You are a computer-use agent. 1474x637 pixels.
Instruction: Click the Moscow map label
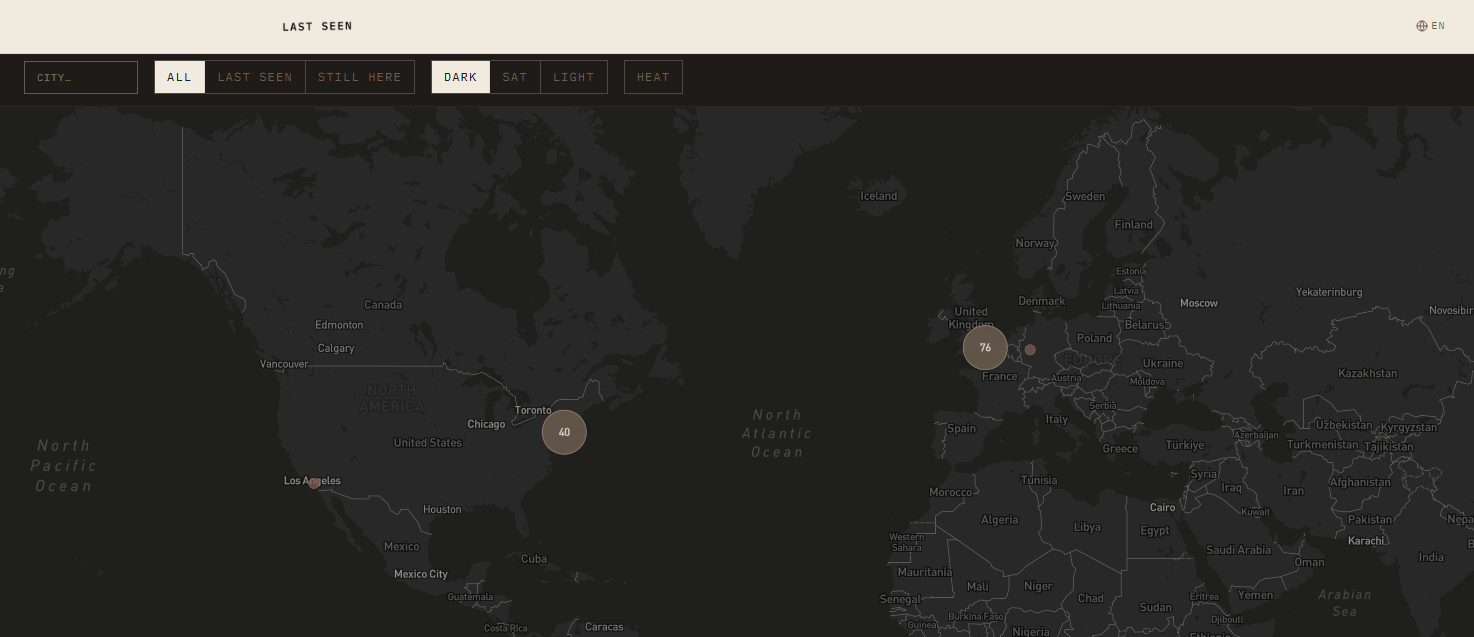click(1199, 303)
